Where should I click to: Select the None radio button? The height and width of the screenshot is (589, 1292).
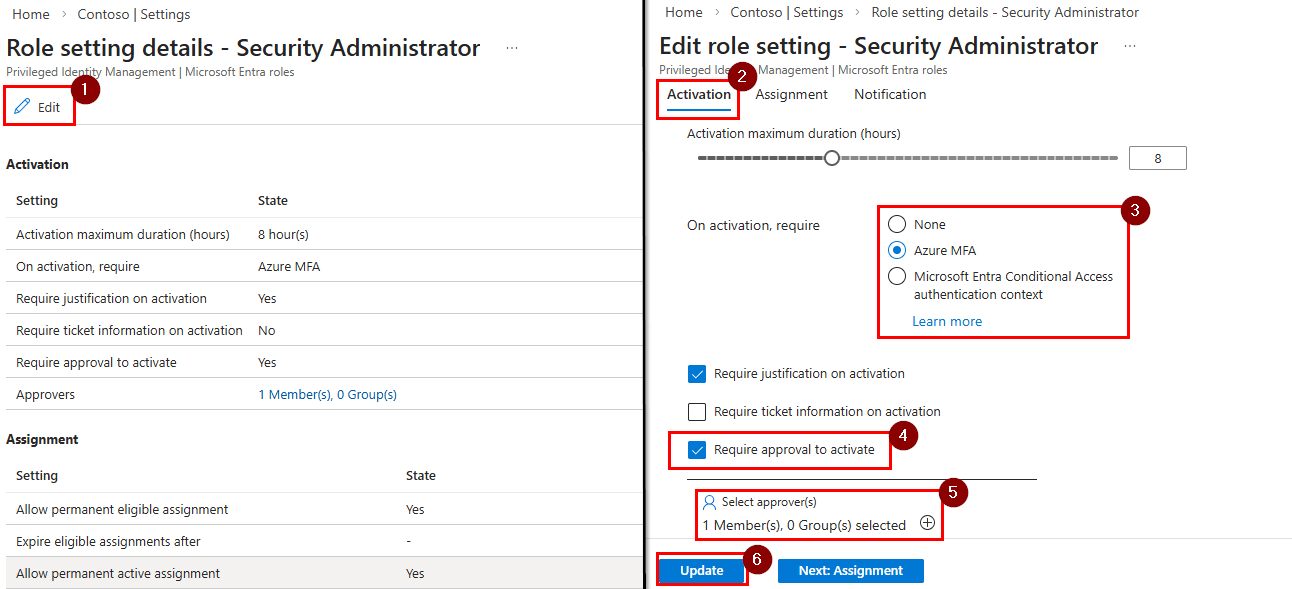[x=896, y=223]
